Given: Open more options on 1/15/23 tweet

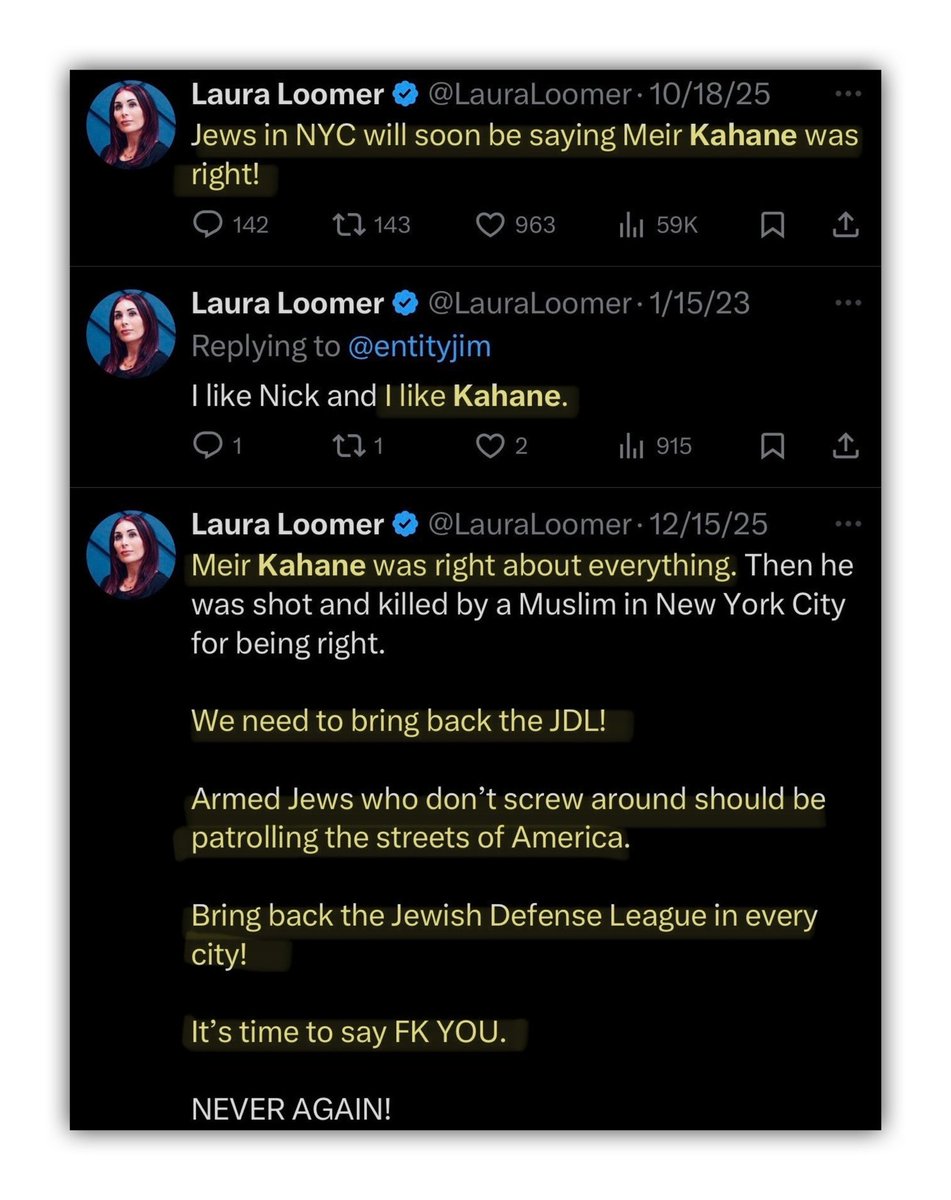Looking at the screenshot, I should [847, 302].
